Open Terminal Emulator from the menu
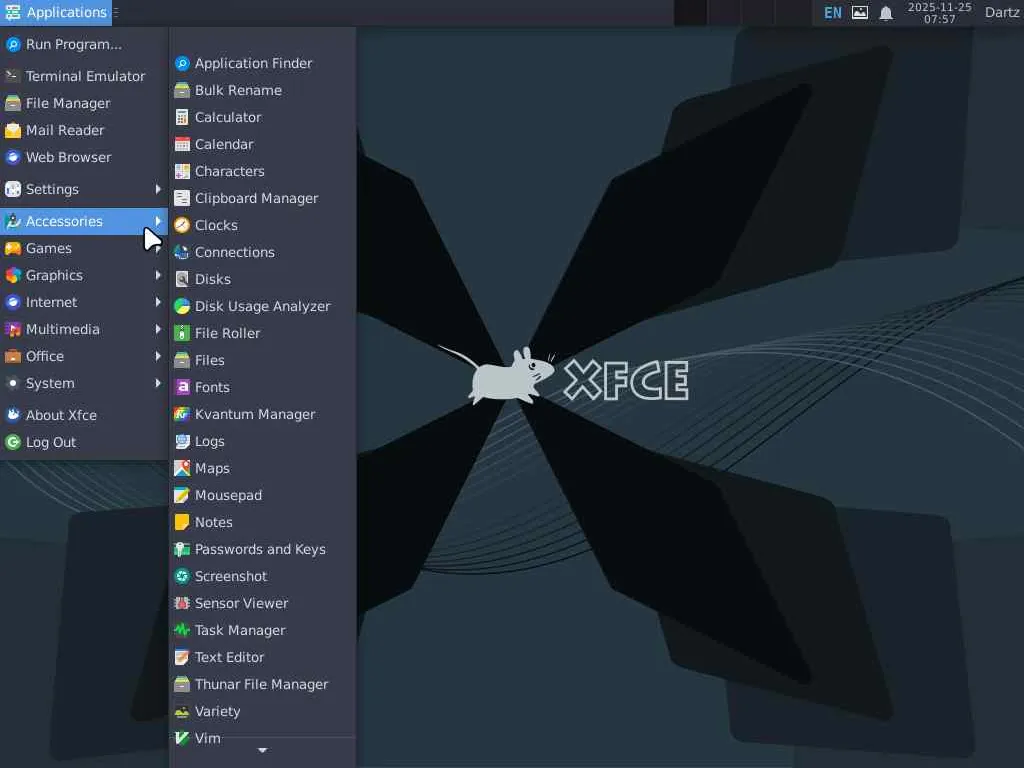Viewport: 1024px width, 768px height. click(84, 76)
